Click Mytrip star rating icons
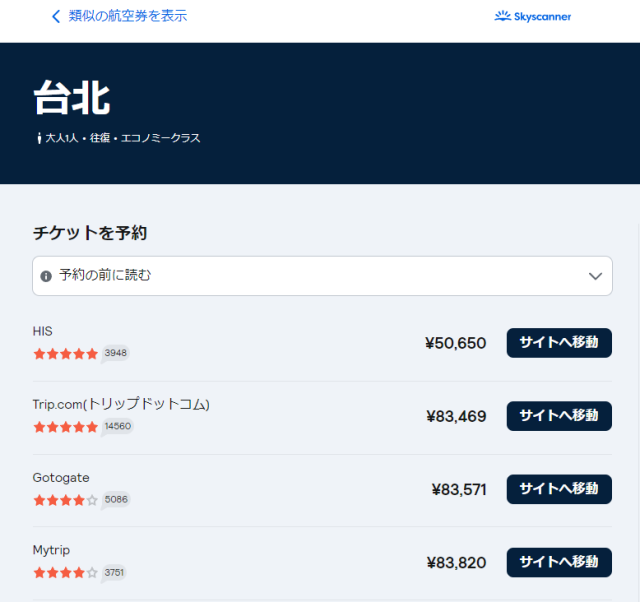640x602 pixels. 66,573
